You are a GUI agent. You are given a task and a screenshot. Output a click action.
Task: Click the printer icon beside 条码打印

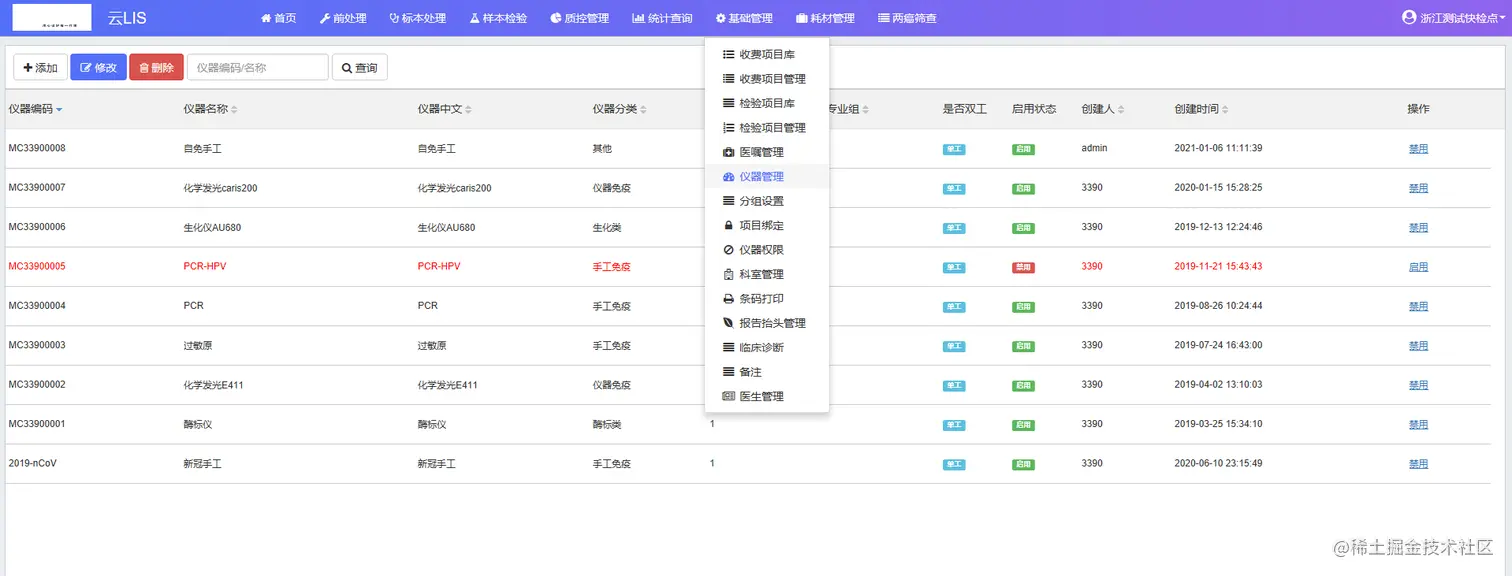click(x=727, y=298)
